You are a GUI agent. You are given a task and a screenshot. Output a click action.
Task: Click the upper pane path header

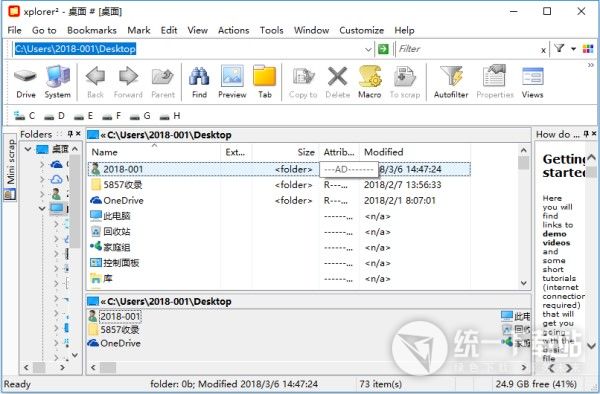click(x=308, y=135)
